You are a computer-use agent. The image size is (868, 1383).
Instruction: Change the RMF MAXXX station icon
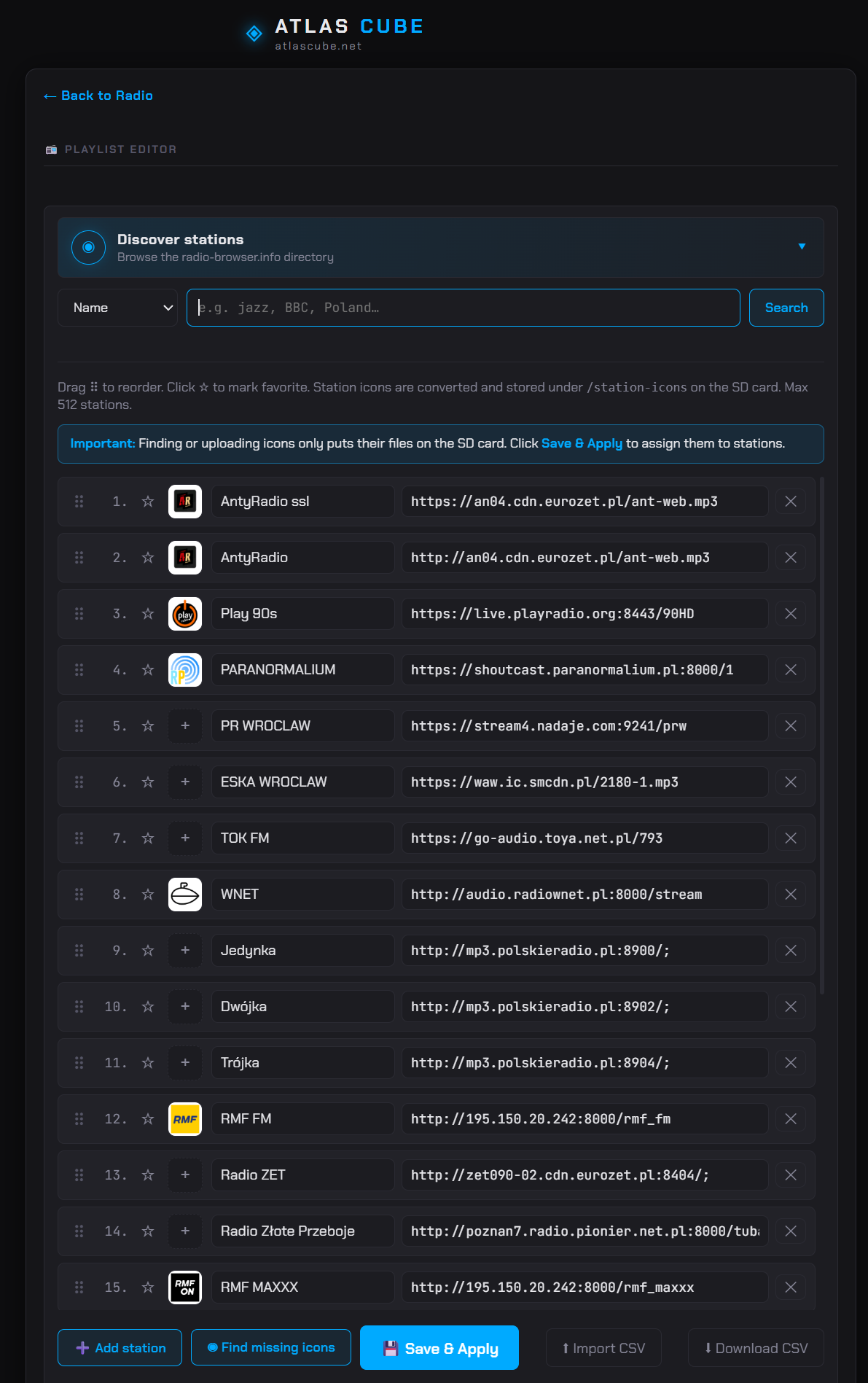pyautogui.click(x=185, y=1287)
